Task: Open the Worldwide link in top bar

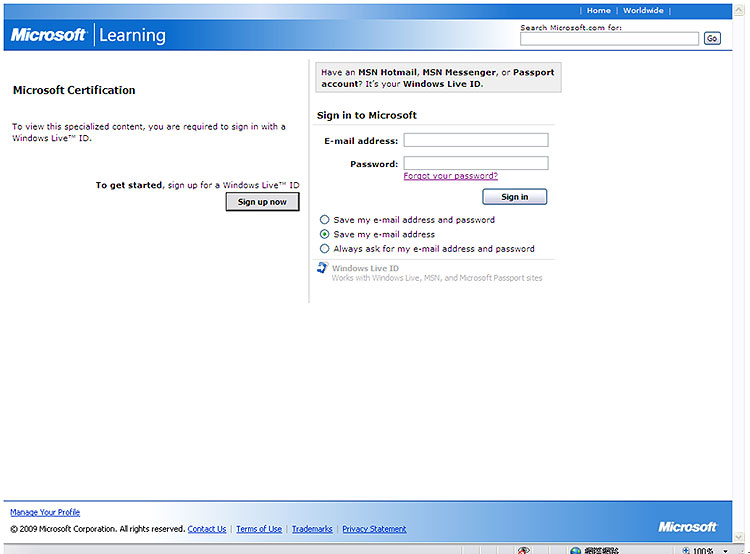Action: click(x=643, y=11)
